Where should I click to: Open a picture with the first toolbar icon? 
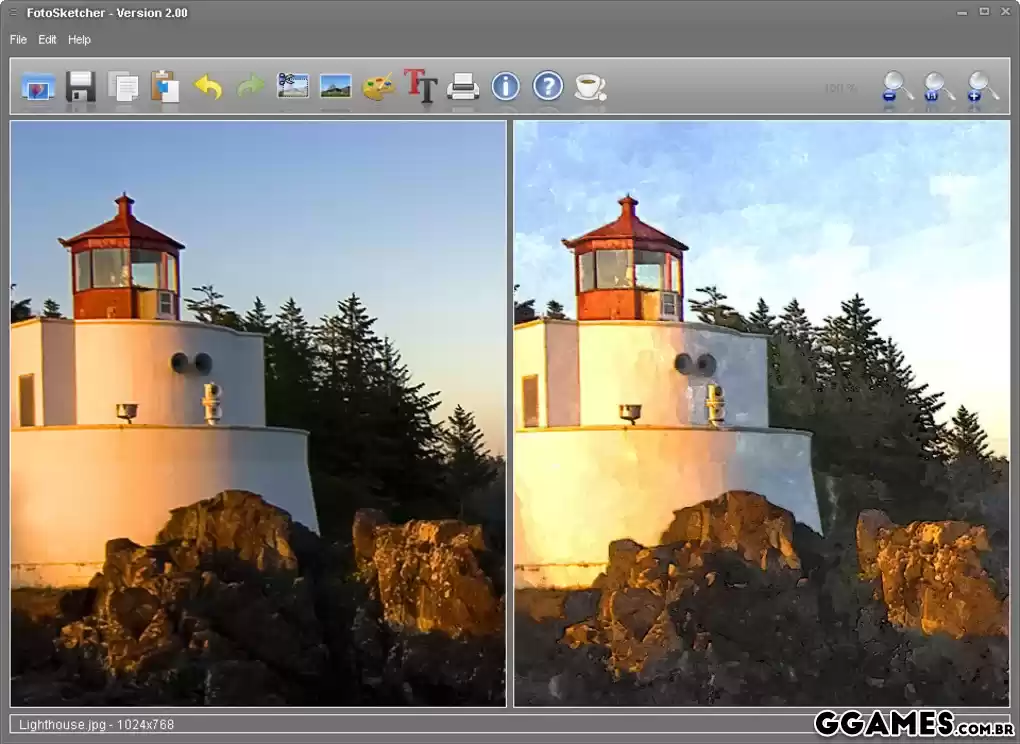(38, 87)
